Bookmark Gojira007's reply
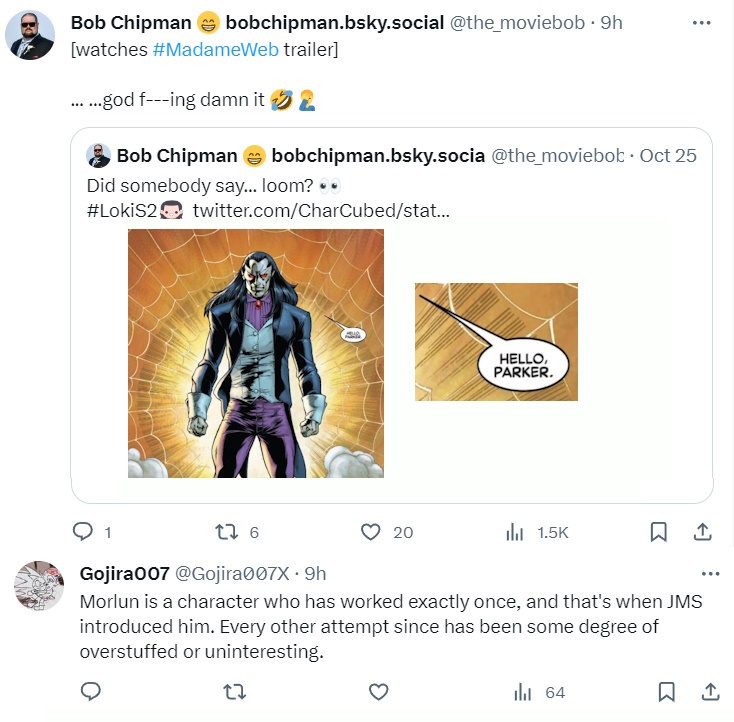The width and height of the screenshot is (734, 722). [x=667, y=691]
